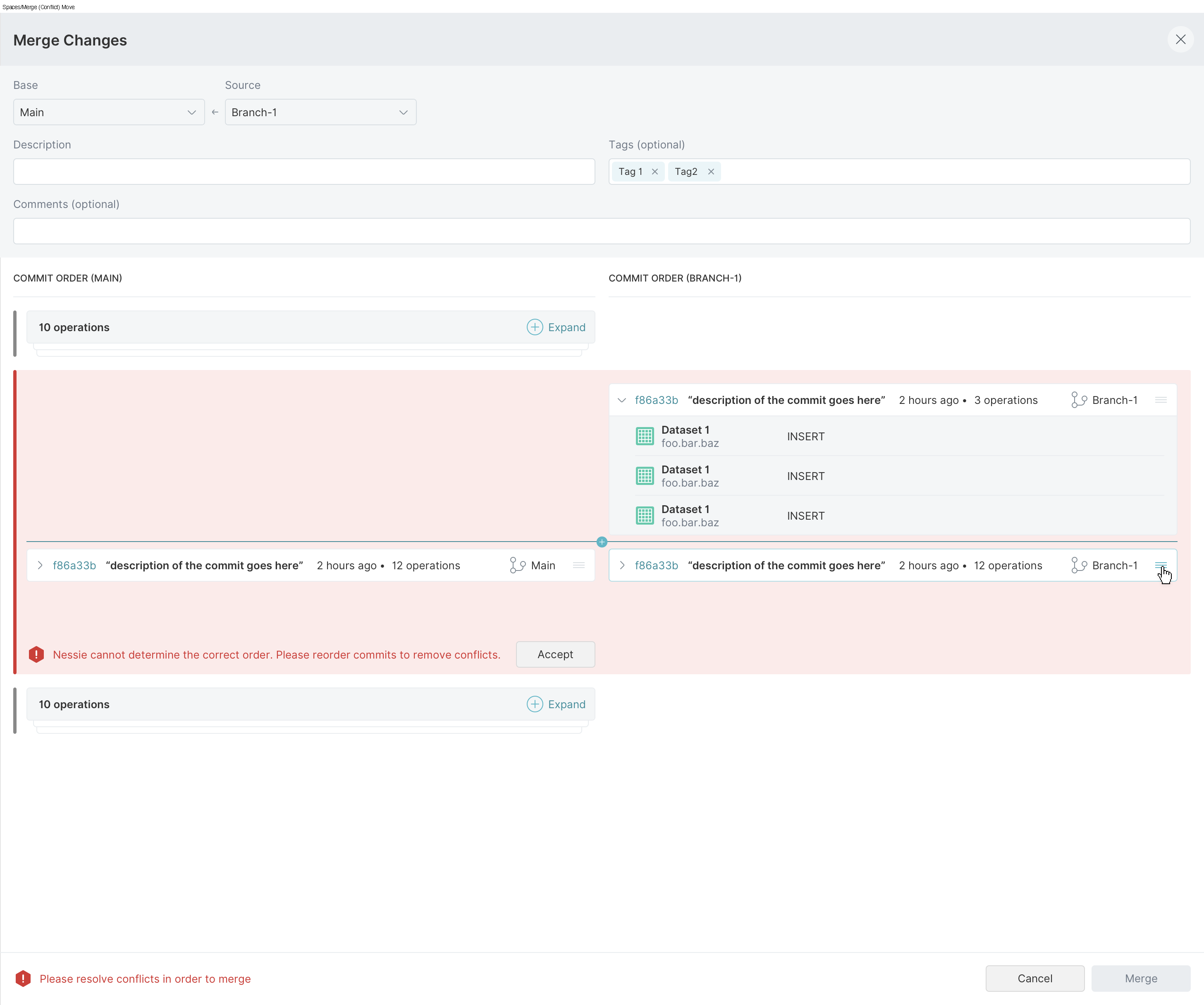Click the Tag2 chip label
Image resolution: width=1204 pixels, height=1005 pixels.
(x=686, y=172)
